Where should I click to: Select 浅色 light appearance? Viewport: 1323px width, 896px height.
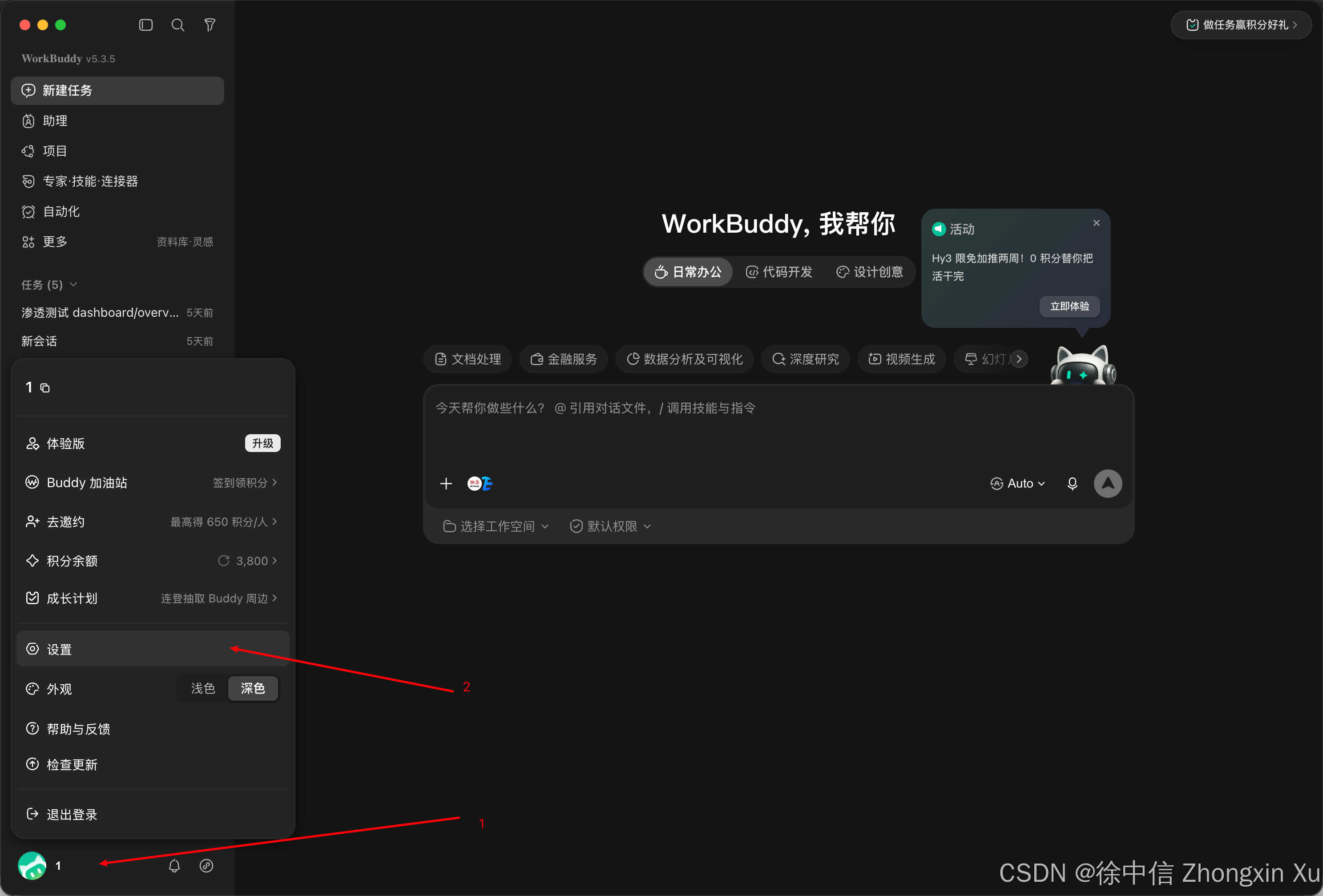pyautogui.click(x=203, y=689)
